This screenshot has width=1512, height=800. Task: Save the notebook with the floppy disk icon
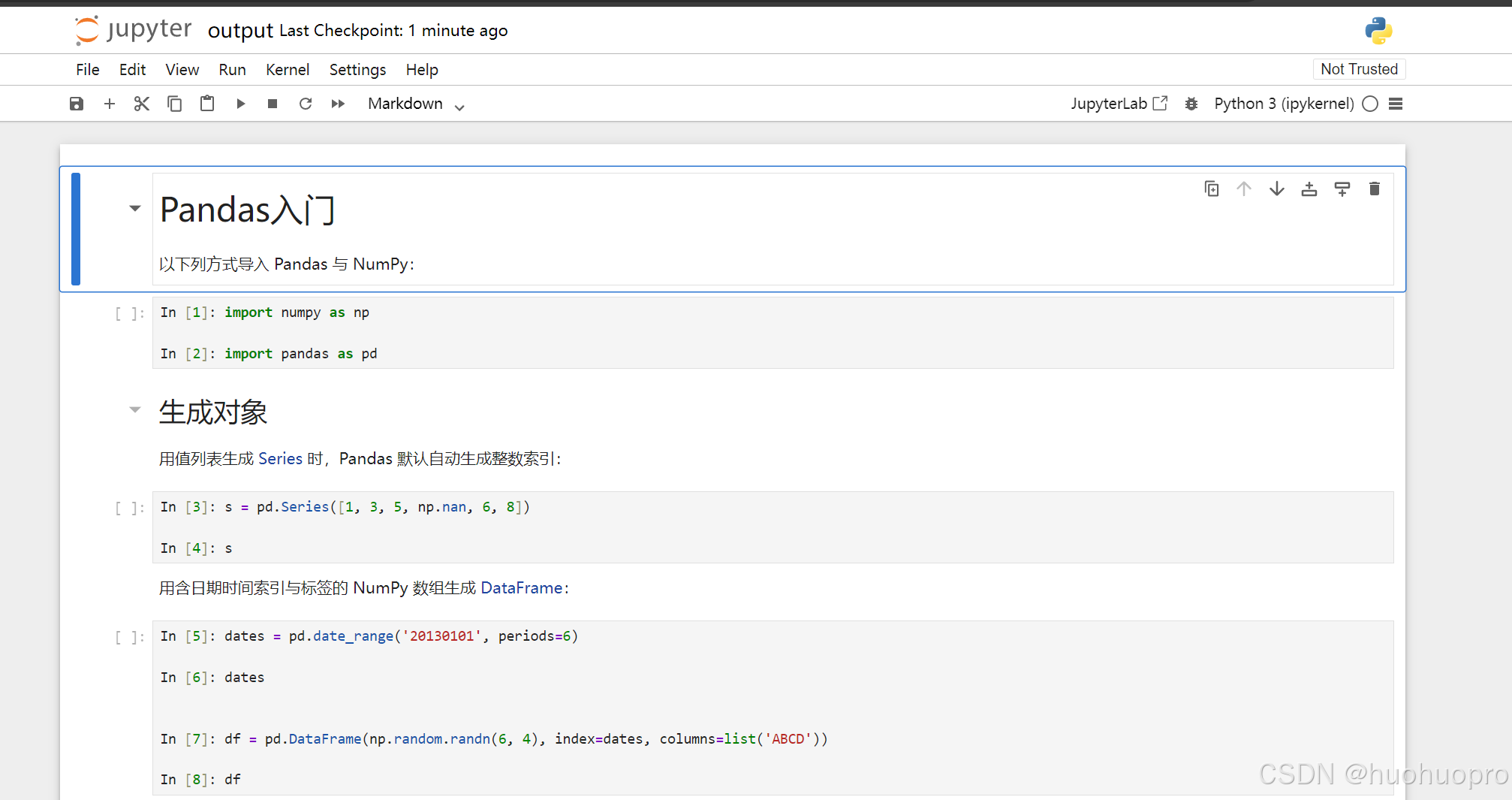(77, 104)
